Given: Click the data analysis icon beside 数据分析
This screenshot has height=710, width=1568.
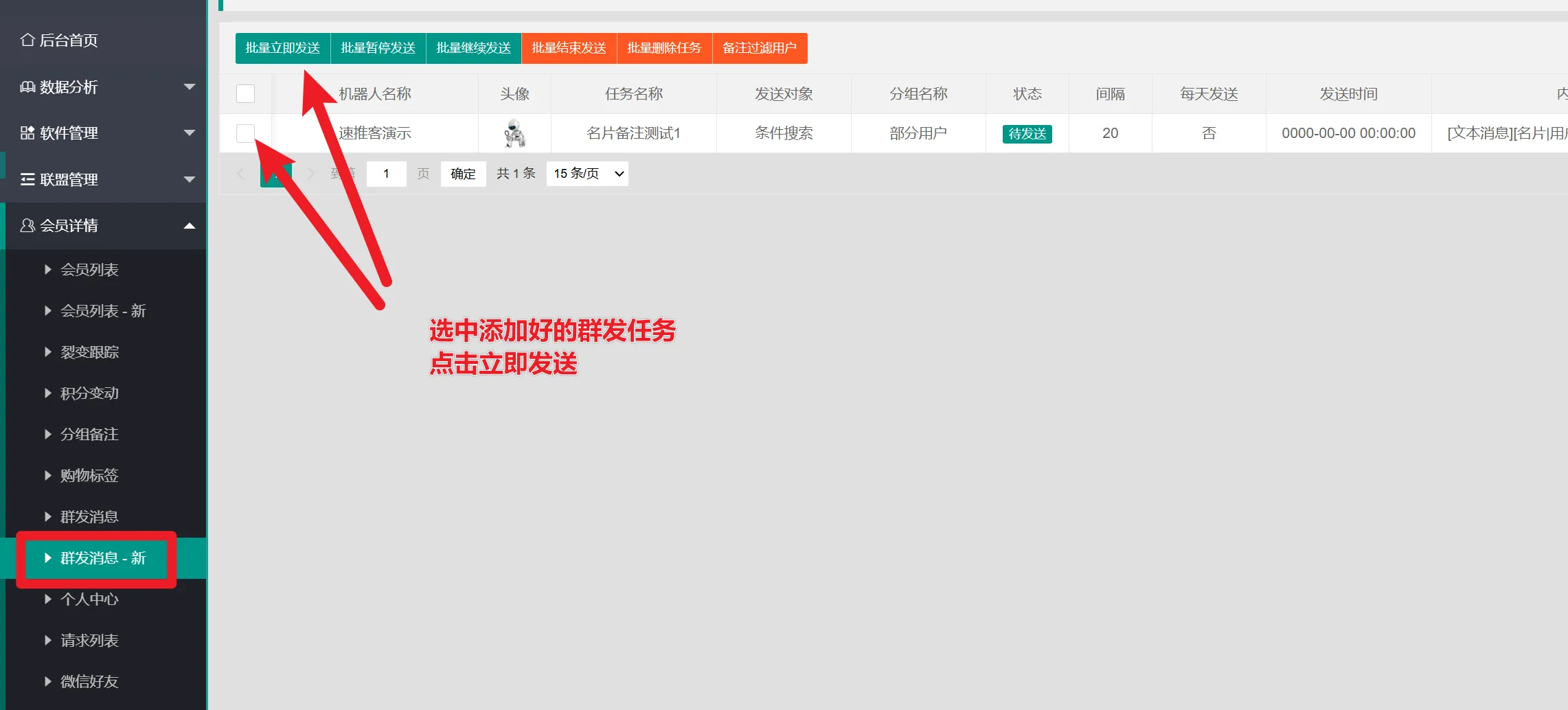Looking at the screenshot, I should (27, 87).
